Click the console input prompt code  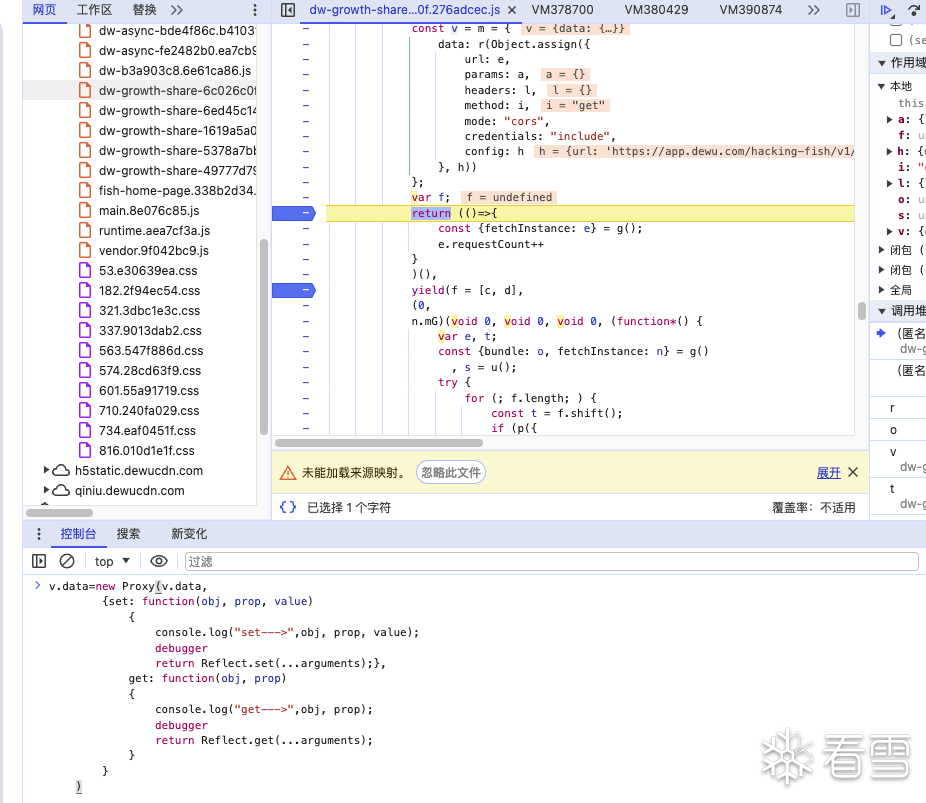[x=234, y=686]
